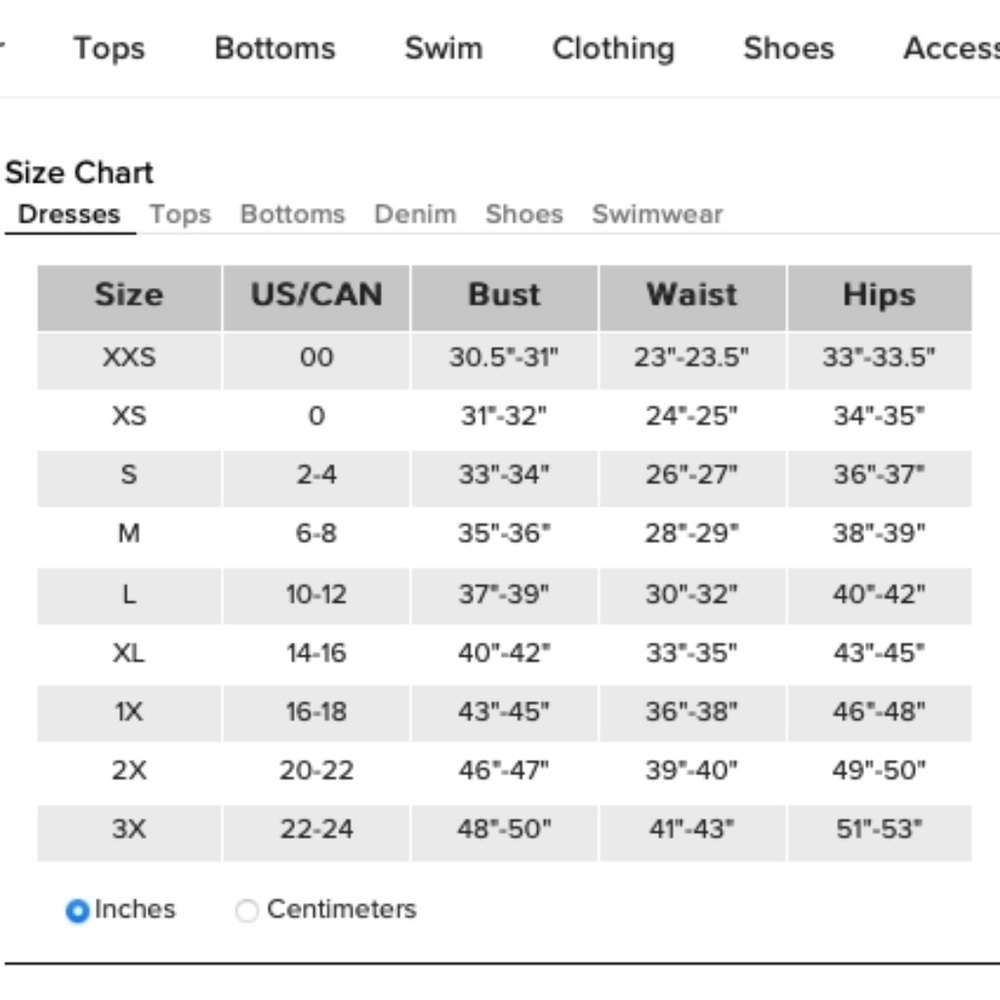Screen dimensions: 1000x1000
Task: Switch to the Denim size chart tab
Action: (415, 214)
